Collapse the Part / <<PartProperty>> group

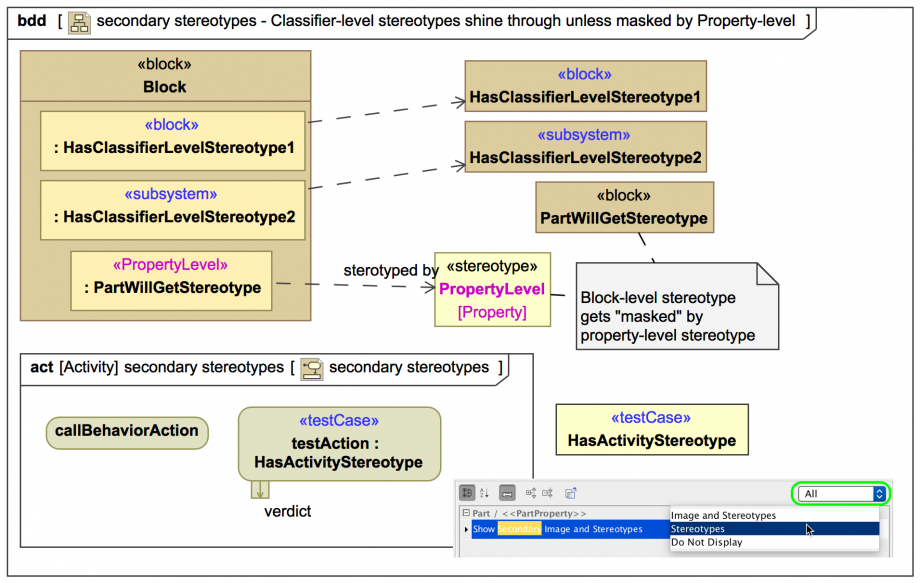466,513
